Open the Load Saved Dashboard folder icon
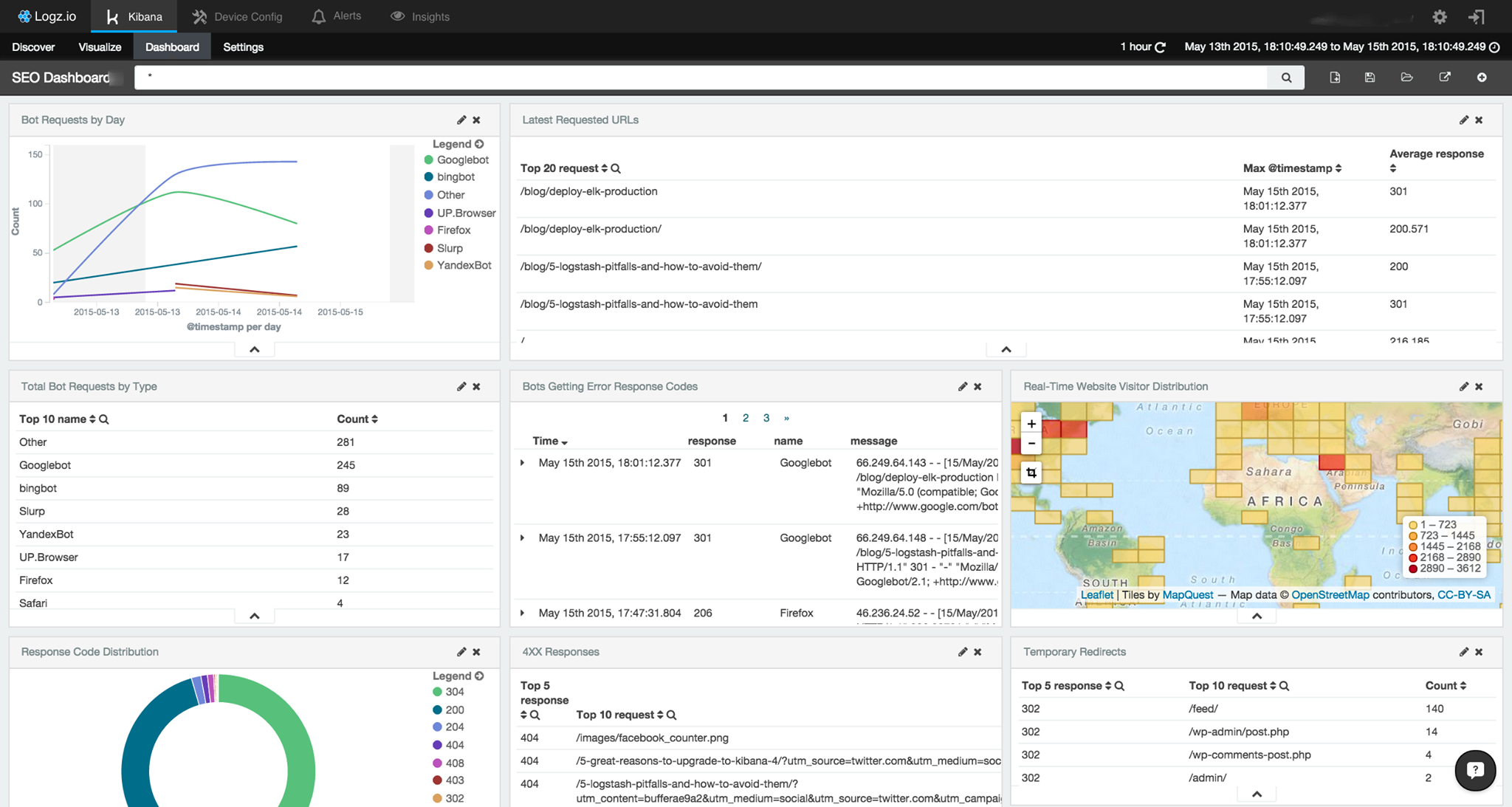The image size is (1512, 807). click(x=1407, y=78)
